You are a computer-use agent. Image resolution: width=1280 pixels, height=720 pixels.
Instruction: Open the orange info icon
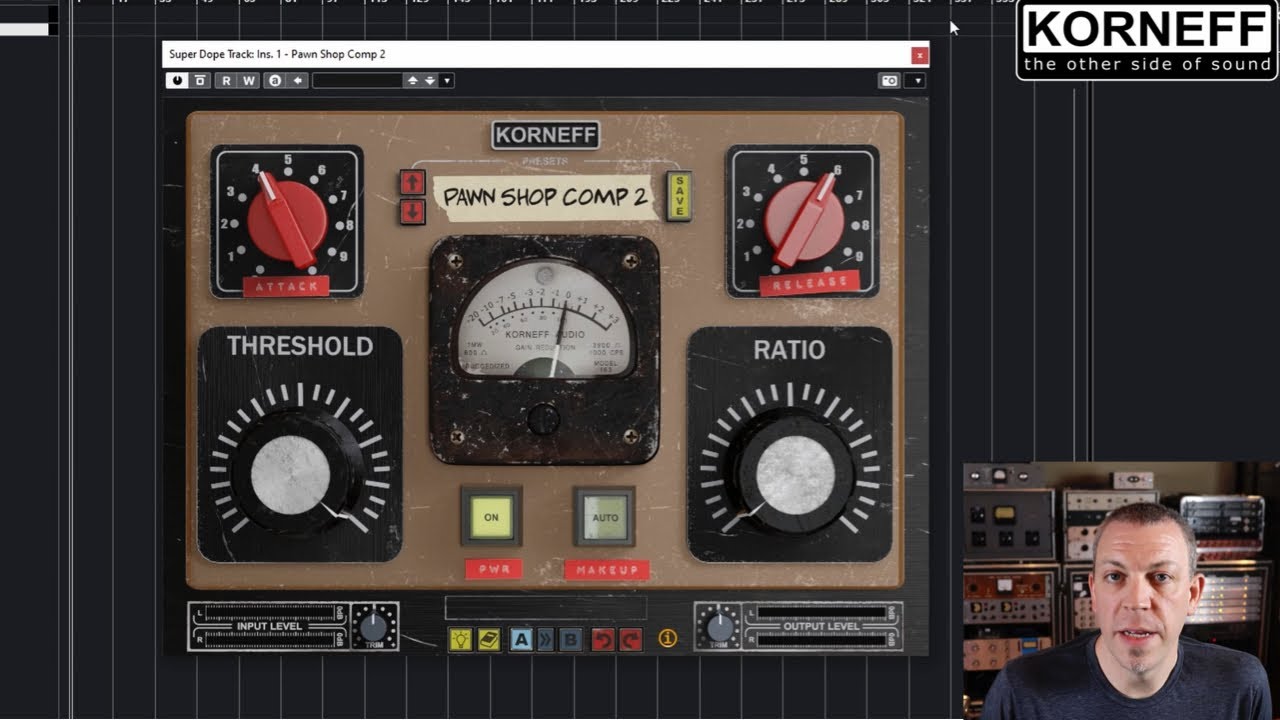pos(668,638)
